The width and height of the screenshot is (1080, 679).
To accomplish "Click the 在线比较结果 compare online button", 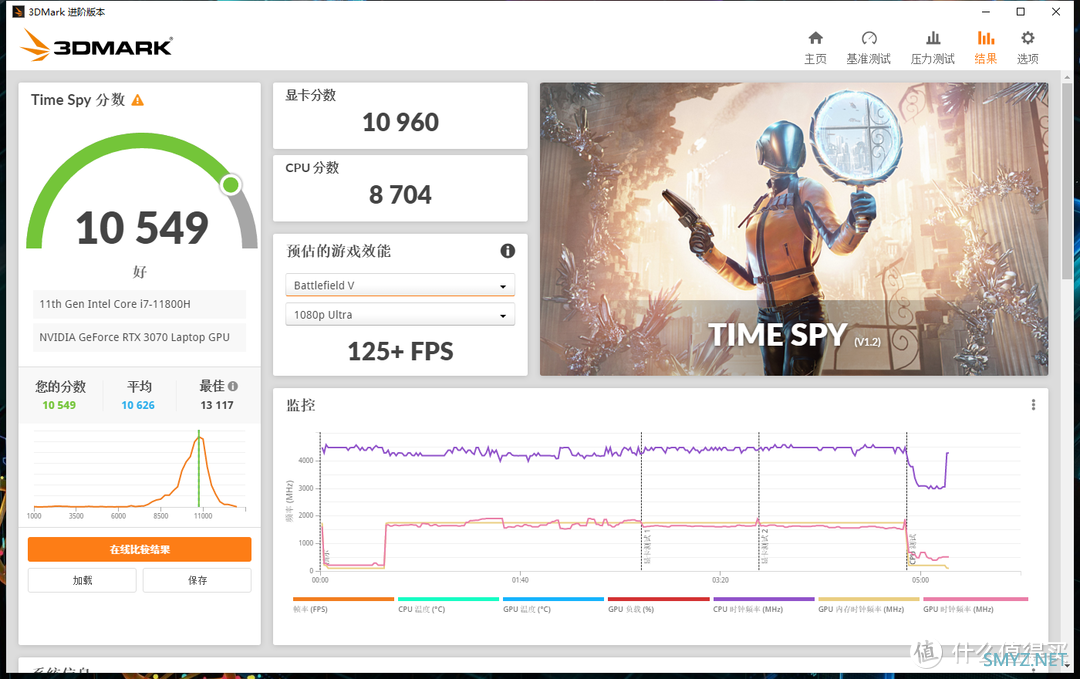I will pos(140,550).
